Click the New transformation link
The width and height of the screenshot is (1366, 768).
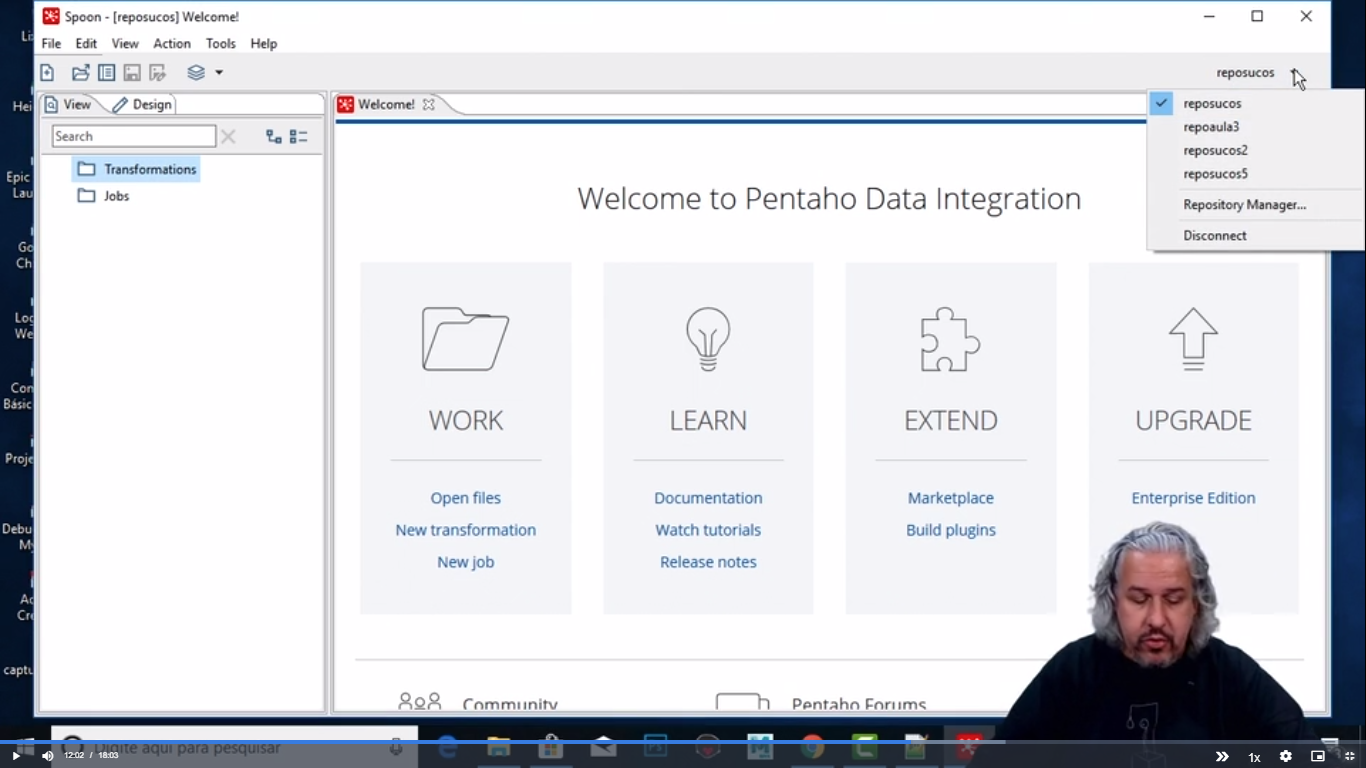pos(466,530)
